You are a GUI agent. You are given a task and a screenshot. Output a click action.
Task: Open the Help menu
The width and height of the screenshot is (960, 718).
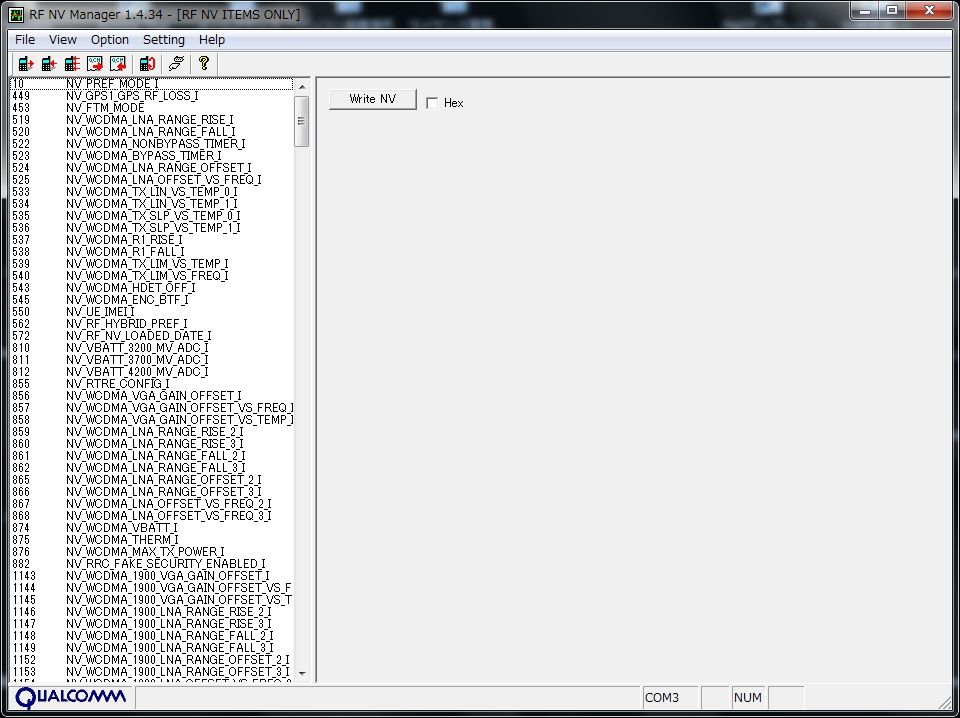coord(212,40)
